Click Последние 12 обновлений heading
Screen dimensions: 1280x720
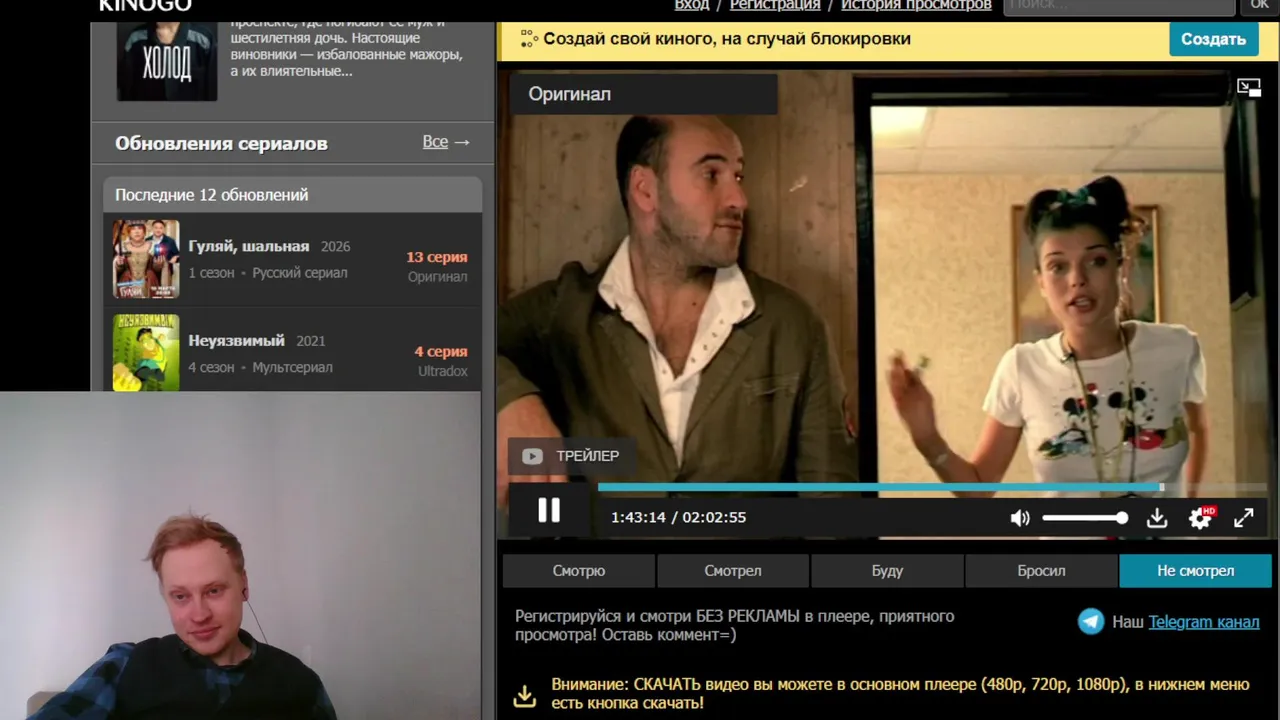pyautogui.click(x=212, y=195)
